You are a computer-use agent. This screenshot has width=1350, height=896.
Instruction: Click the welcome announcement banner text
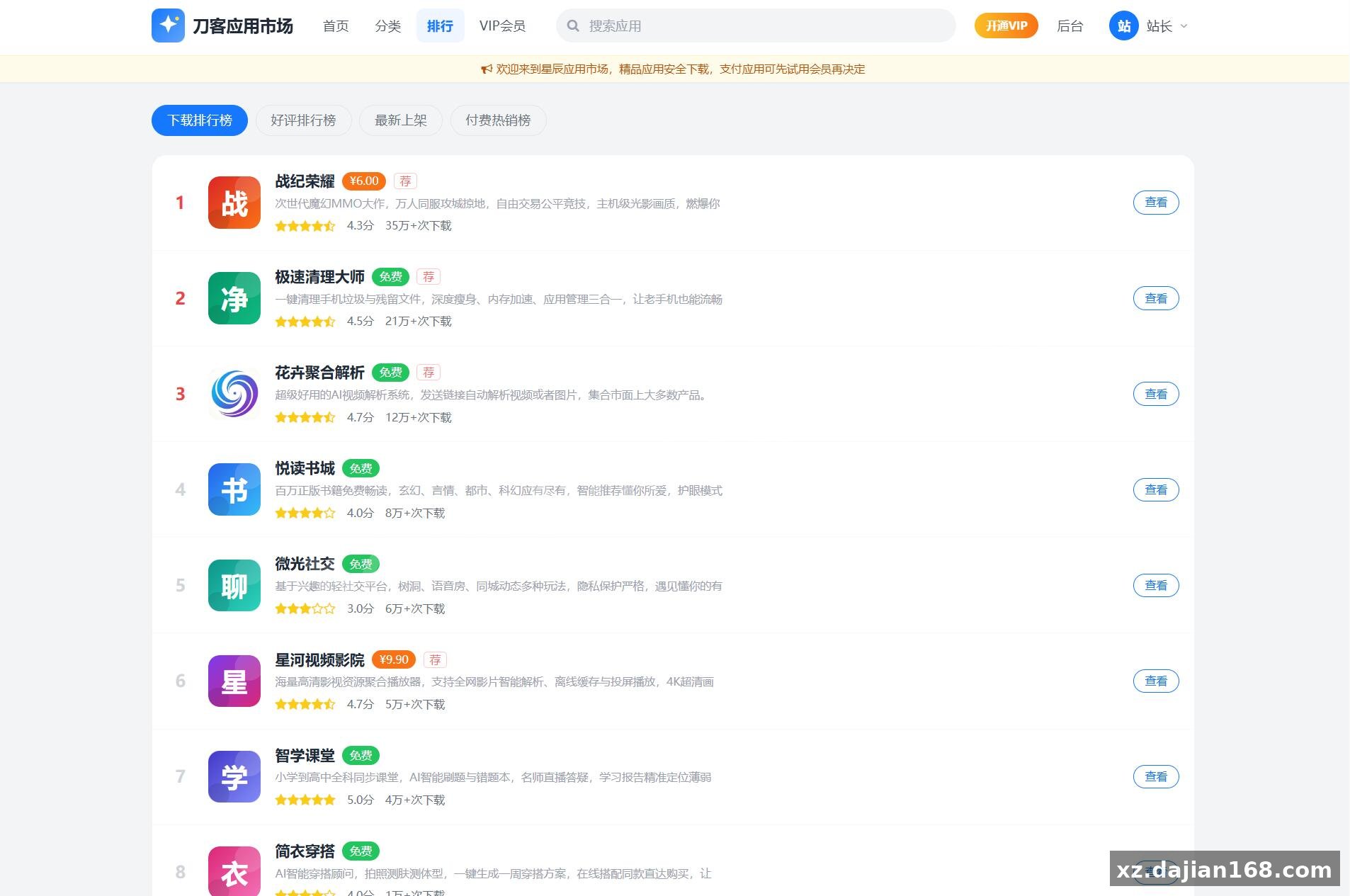coord(680,69)
